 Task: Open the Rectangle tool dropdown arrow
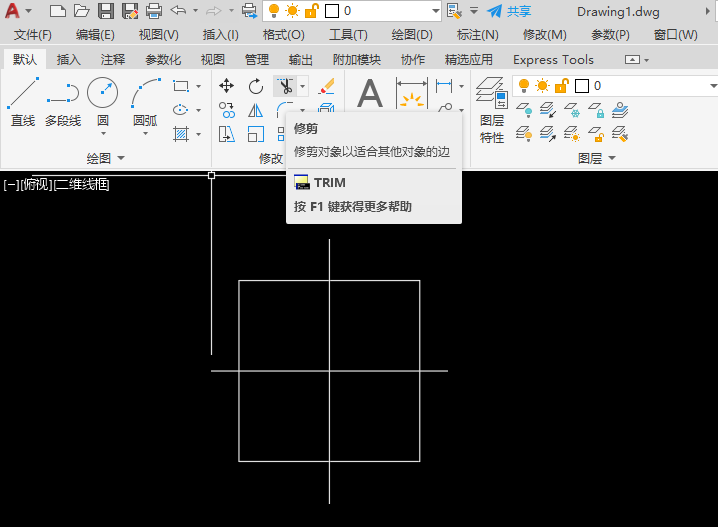[x=198, y=86]
